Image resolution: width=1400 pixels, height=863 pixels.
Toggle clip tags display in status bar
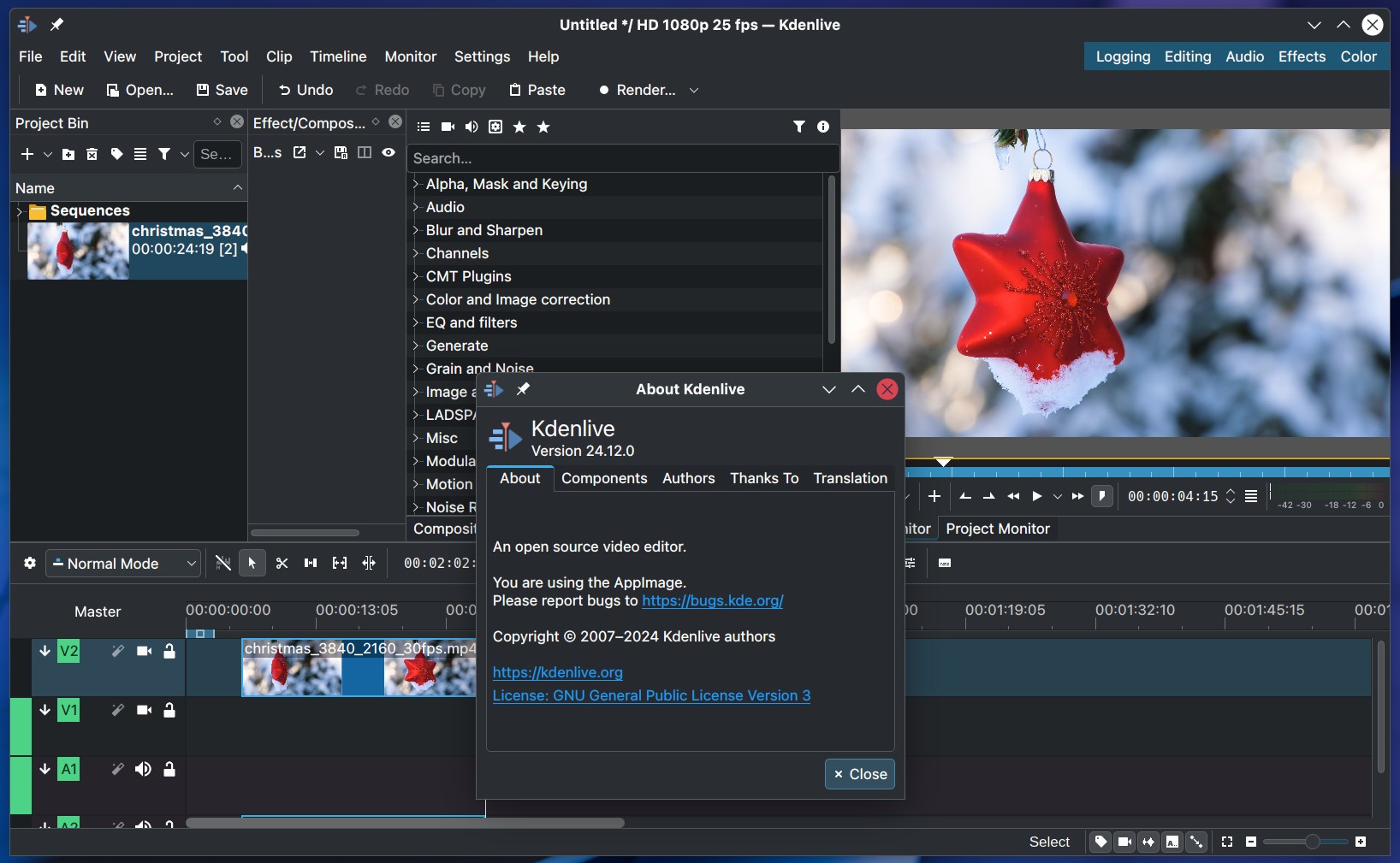point(1100,842)
